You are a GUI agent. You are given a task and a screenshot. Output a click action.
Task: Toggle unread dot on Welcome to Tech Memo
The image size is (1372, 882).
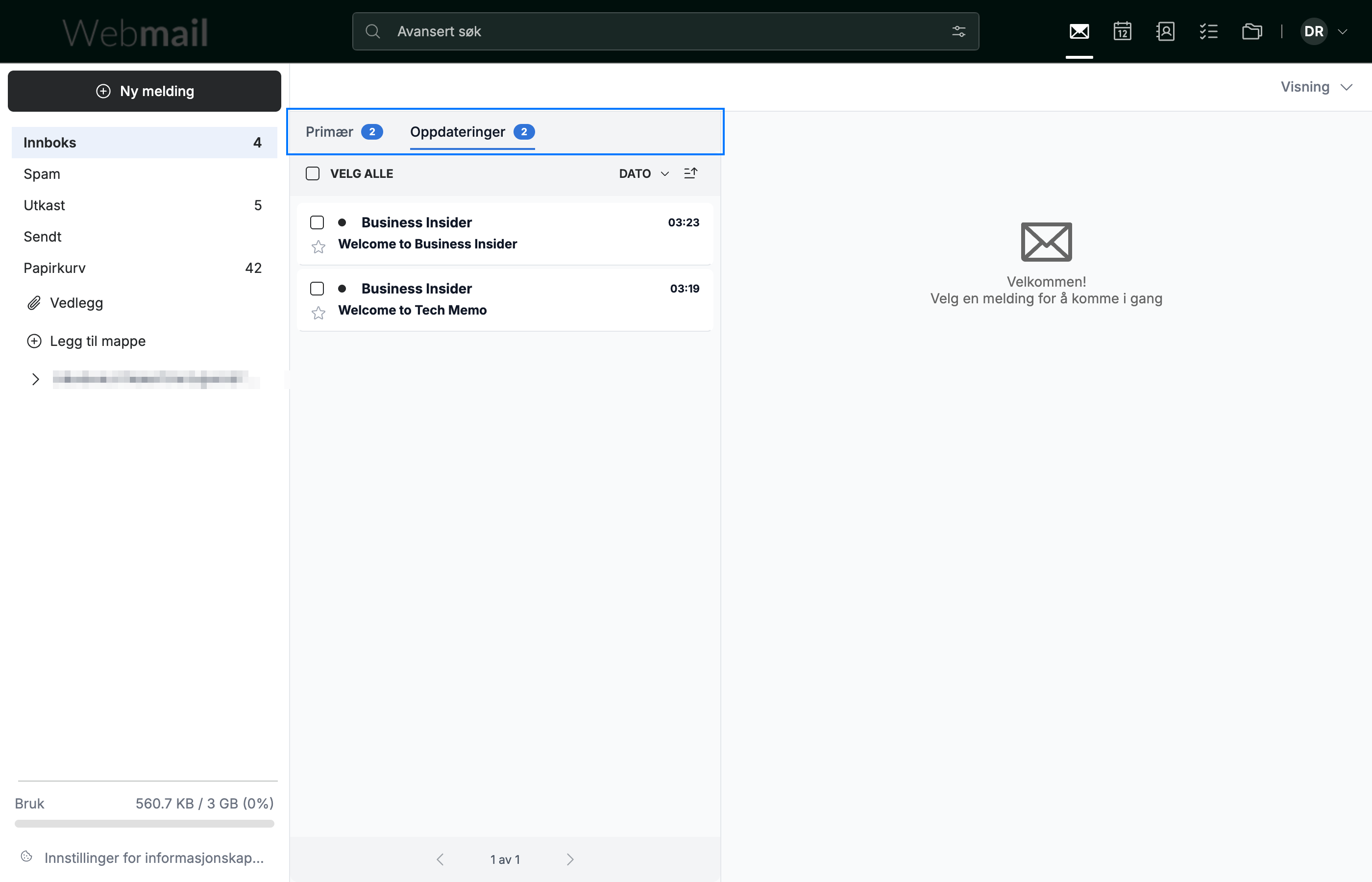pyautogui.click(x=342, y=289)
